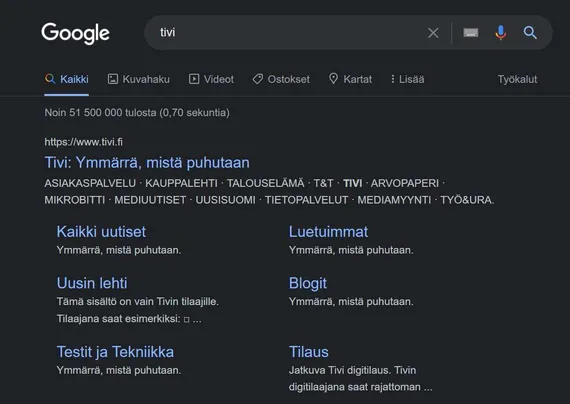Open the on-screen keyboard icon
The image size is (570, 404).
pyautogui.click(x=471, y=33)
